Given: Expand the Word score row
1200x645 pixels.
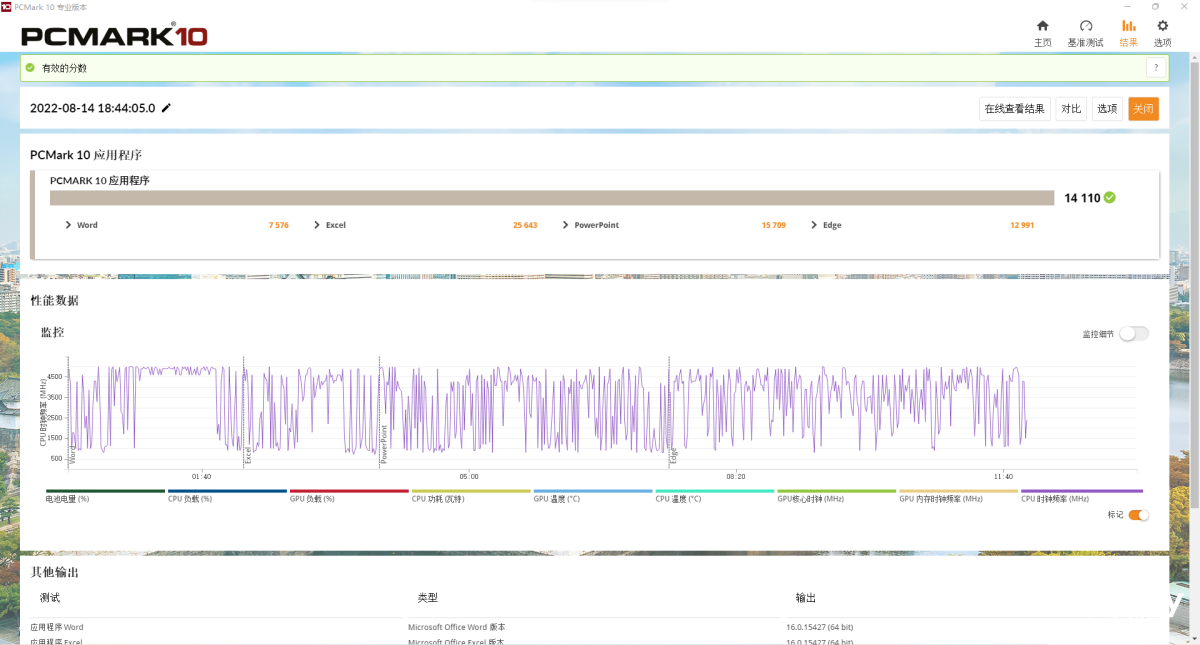Looking at the screenshot, I should click(x=68, y=225).
